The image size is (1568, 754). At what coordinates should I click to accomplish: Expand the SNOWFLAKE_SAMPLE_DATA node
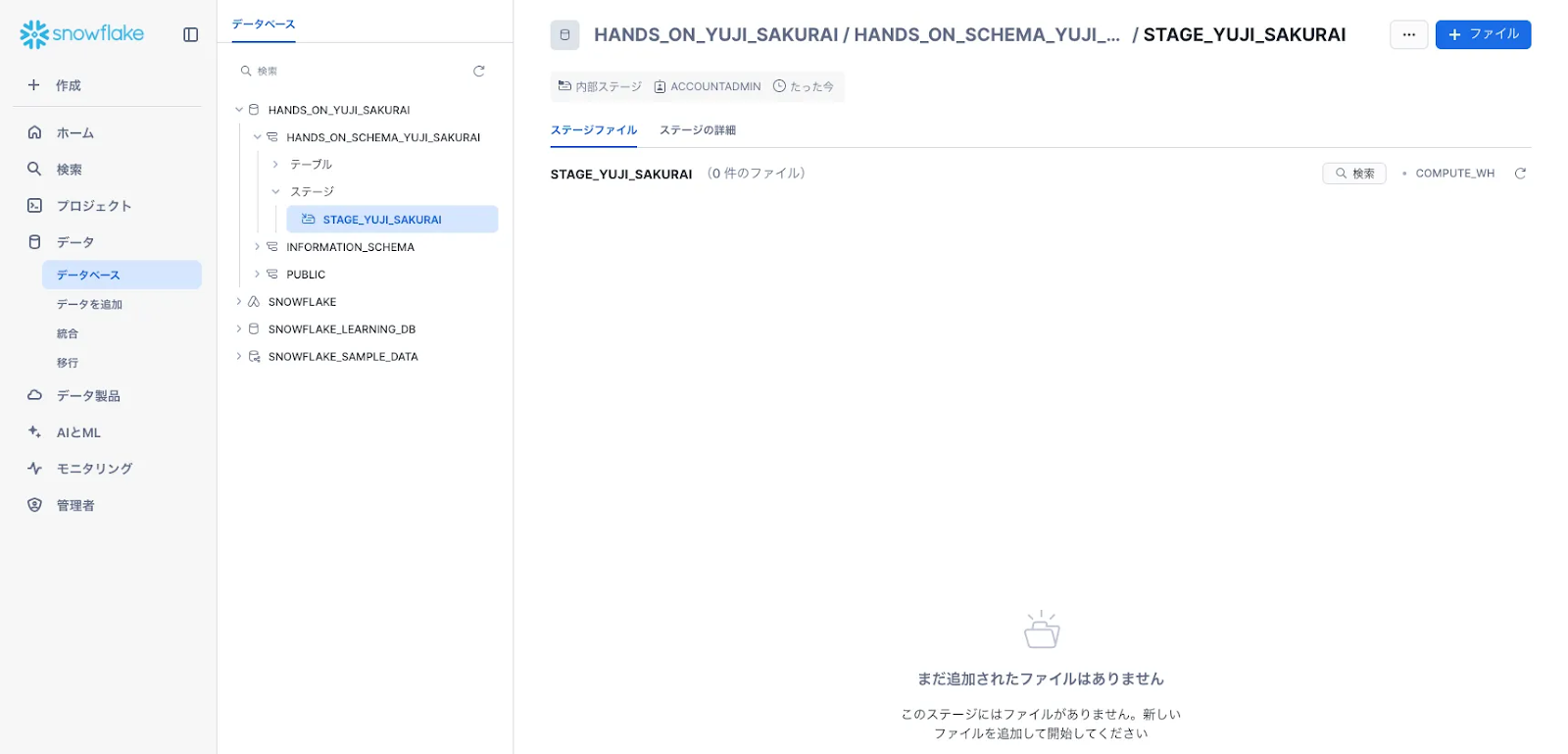[238, 356]
